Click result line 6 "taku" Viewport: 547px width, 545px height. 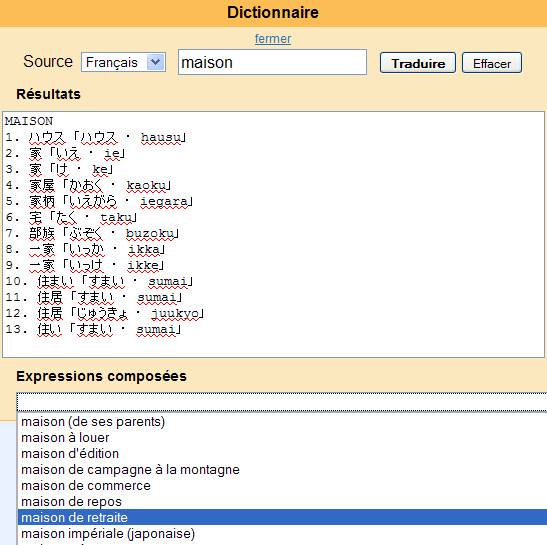71,217
